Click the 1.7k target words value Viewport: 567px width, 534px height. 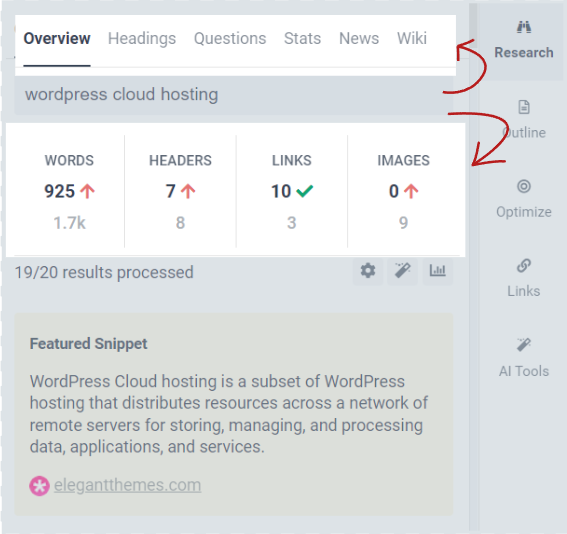(x=69, y=223)
